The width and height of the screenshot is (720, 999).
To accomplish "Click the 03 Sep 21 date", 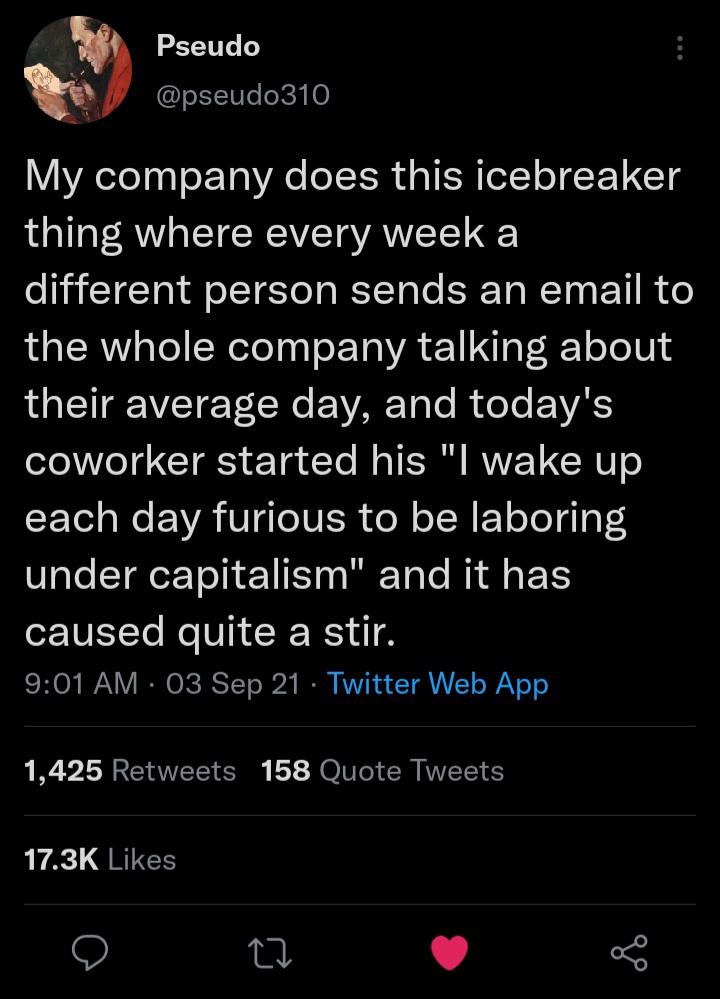I will (232, 684).
